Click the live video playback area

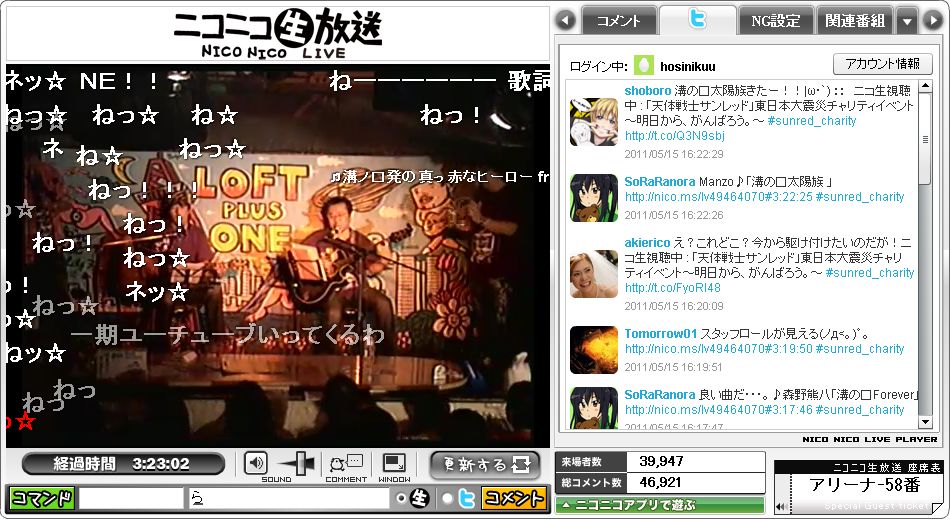tap(278, 256)
